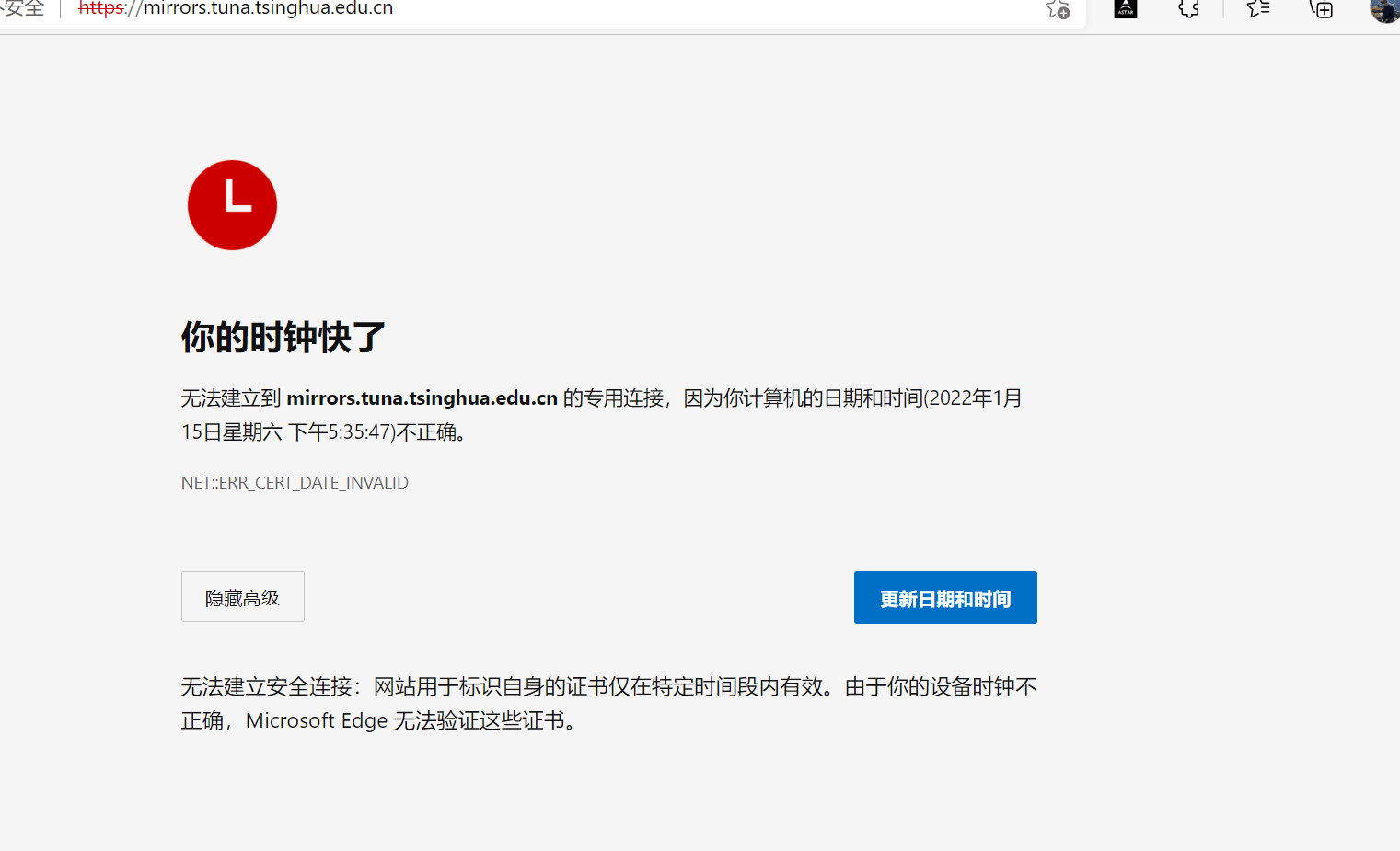Click bold mirrors.tuna.tsinghua.edu.cn text in message
Image resolution: width=1400 pixels, height=851 pixels.
tap(422, 398)
